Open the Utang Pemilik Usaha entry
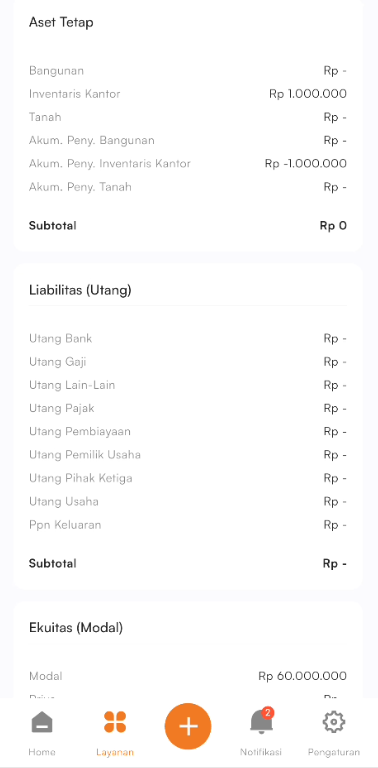Viewport: 378px width, 768px height. 188,455
